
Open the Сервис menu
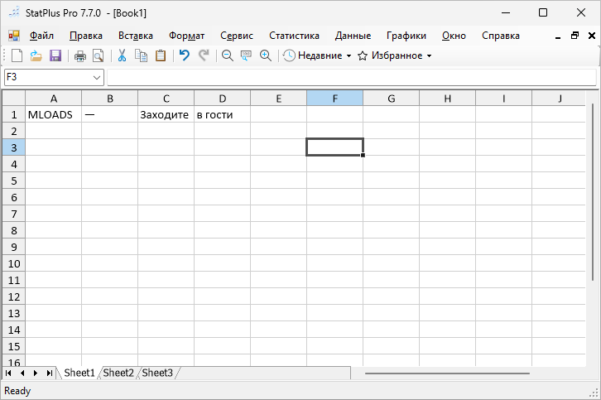pos(236,36)
